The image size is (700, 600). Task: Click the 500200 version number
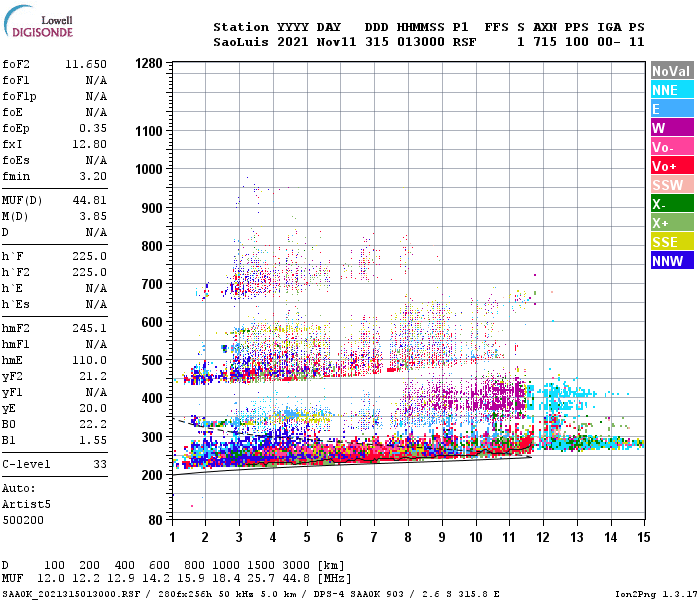click(23, 520)
